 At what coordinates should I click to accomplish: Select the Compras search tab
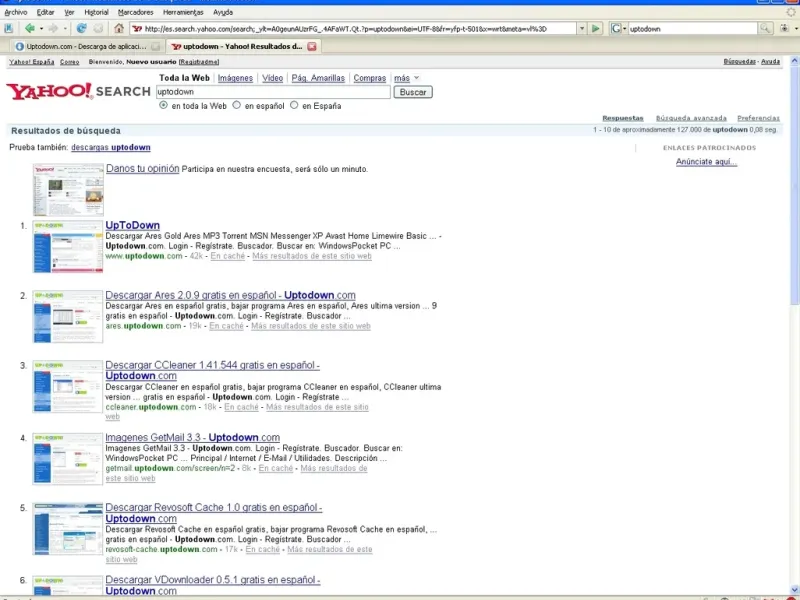[369, 78]
